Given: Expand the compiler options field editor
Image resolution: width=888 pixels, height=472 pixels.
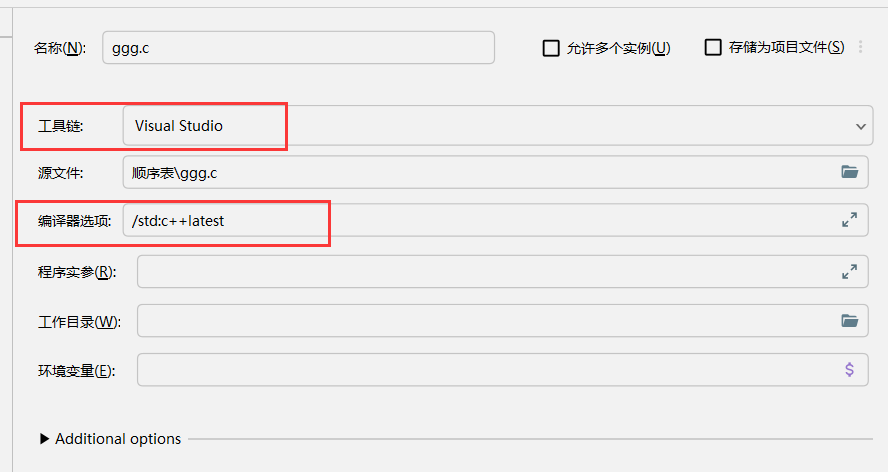Looking at the screenshot, I should [x=849, y=221].
